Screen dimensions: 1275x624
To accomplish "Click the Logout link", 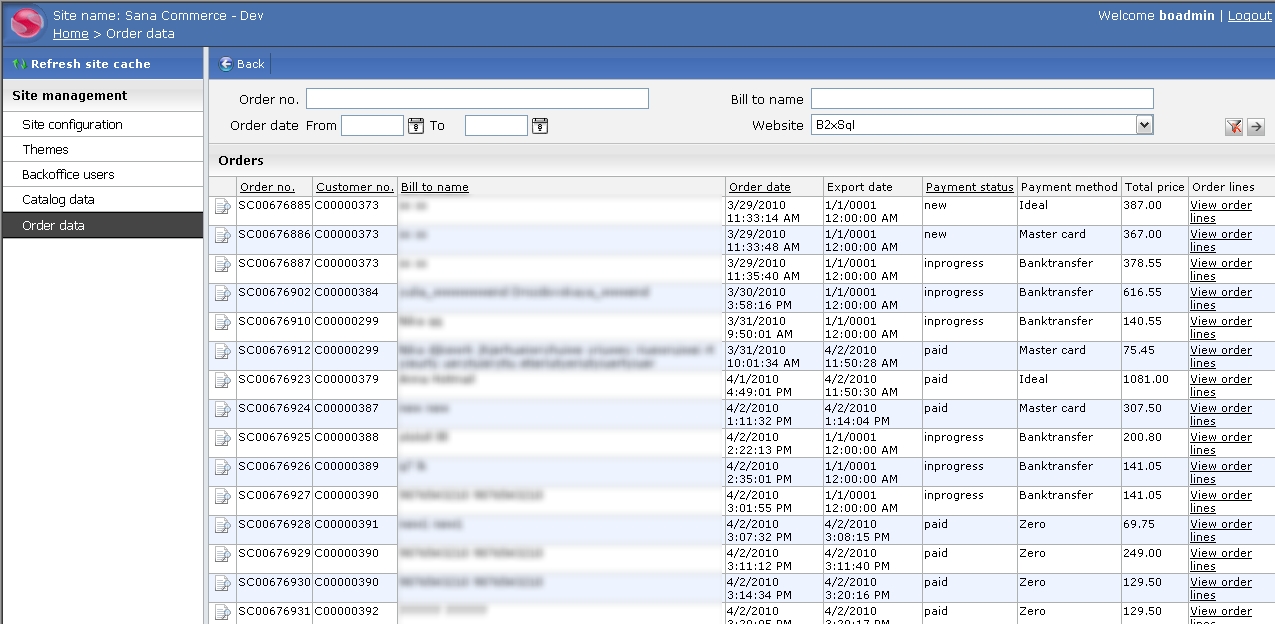I will click(x=1249, y=16).
